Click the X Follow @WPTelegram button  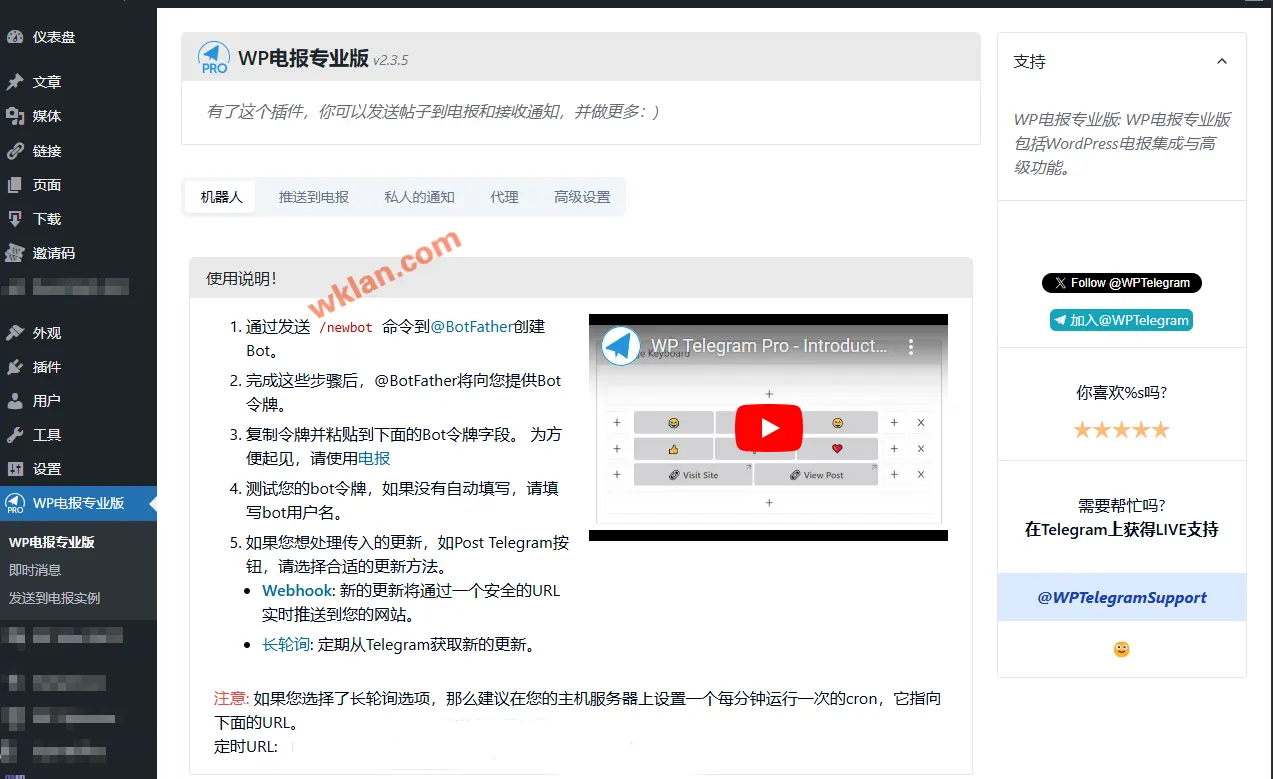tap(1122, 283)
